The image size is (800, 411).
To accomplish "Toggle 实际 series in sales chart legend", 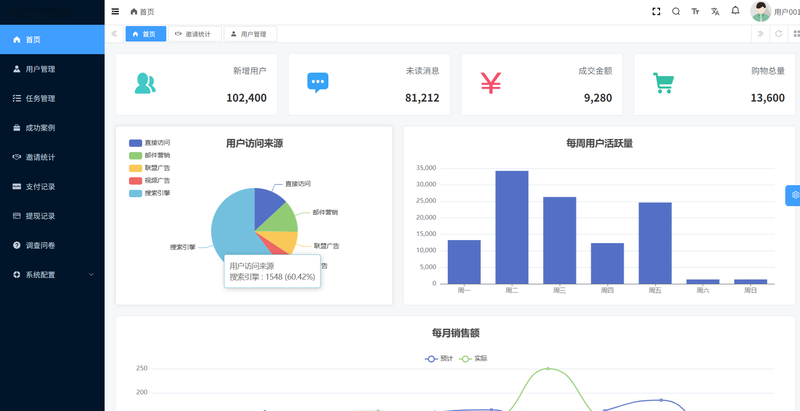I will [473, 358].
